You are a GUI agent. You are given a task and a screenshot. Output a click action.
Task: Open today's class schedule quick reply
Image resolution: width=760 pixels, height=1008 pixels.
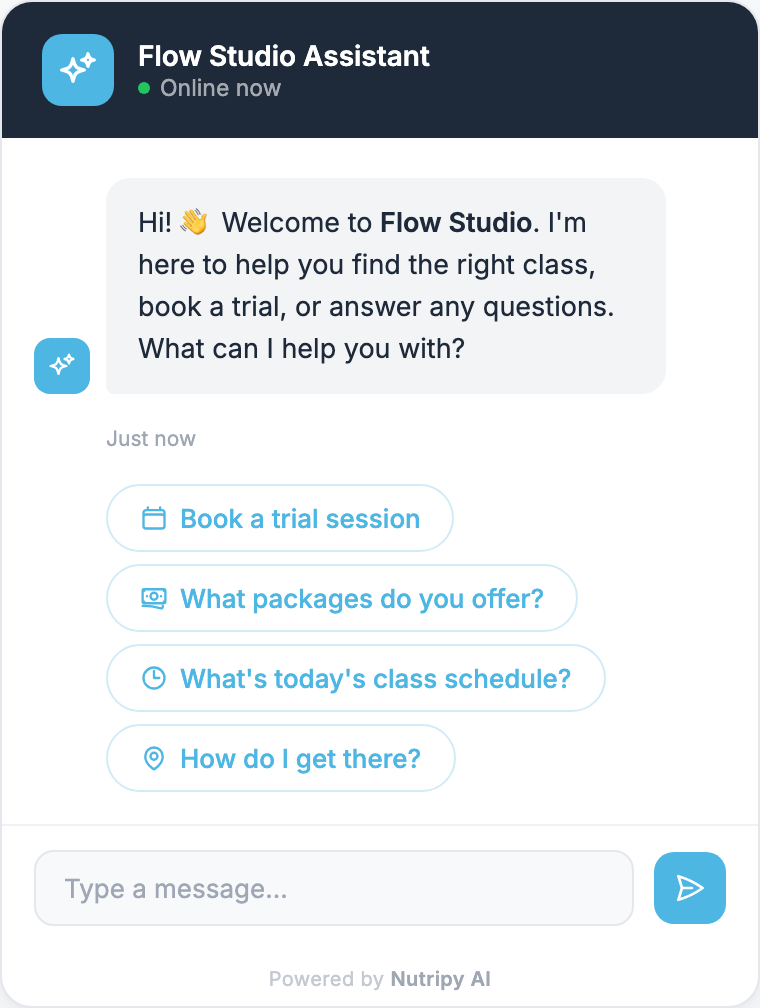click(355, 678)
